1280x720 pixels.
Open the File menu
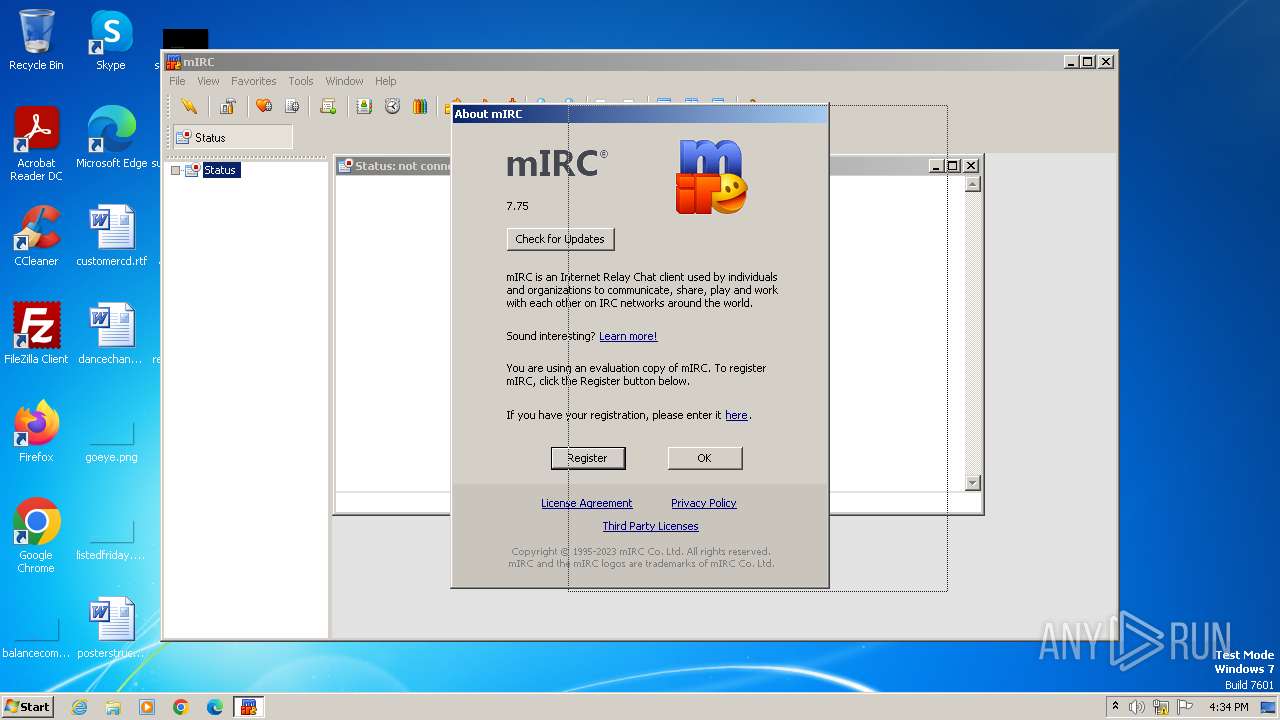click(177, 81)
